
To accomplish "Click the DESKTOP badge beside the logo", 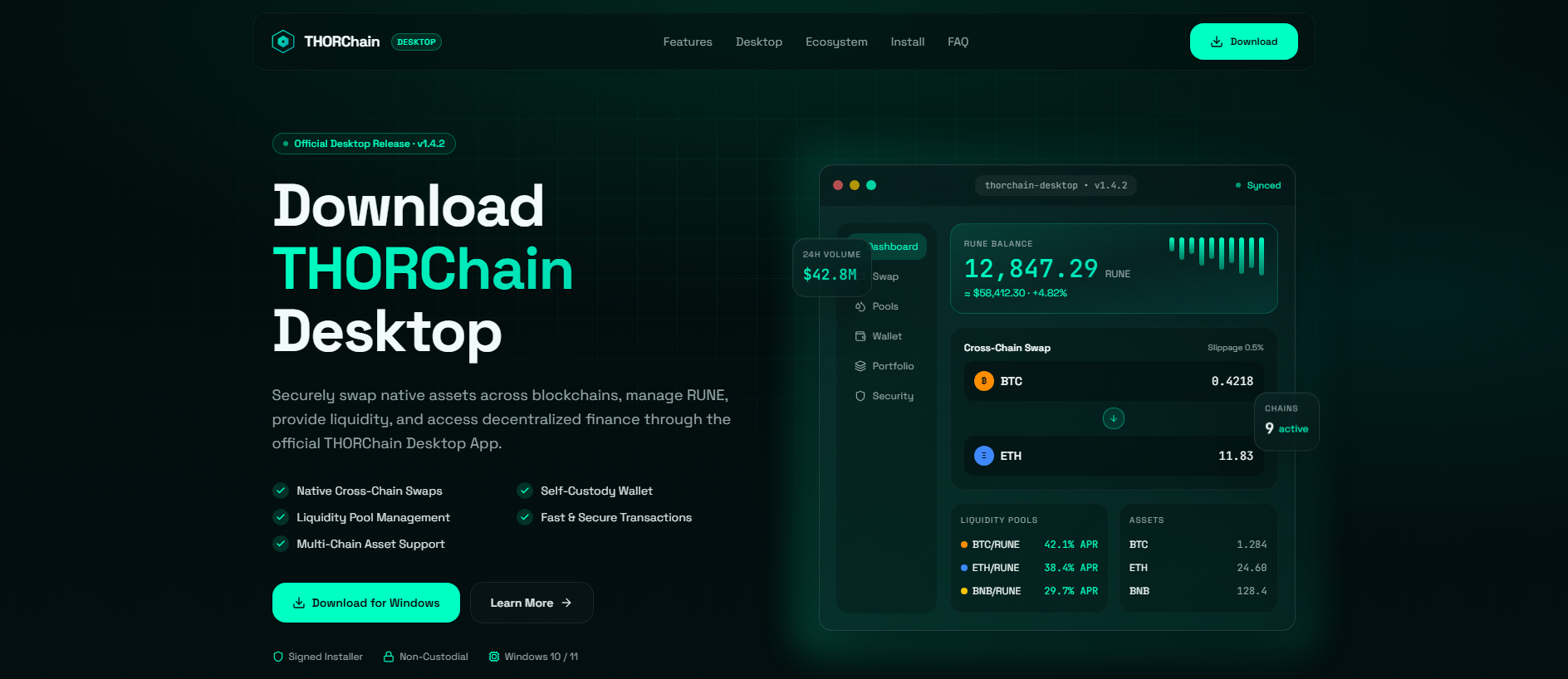I will [x=416, y=42].
